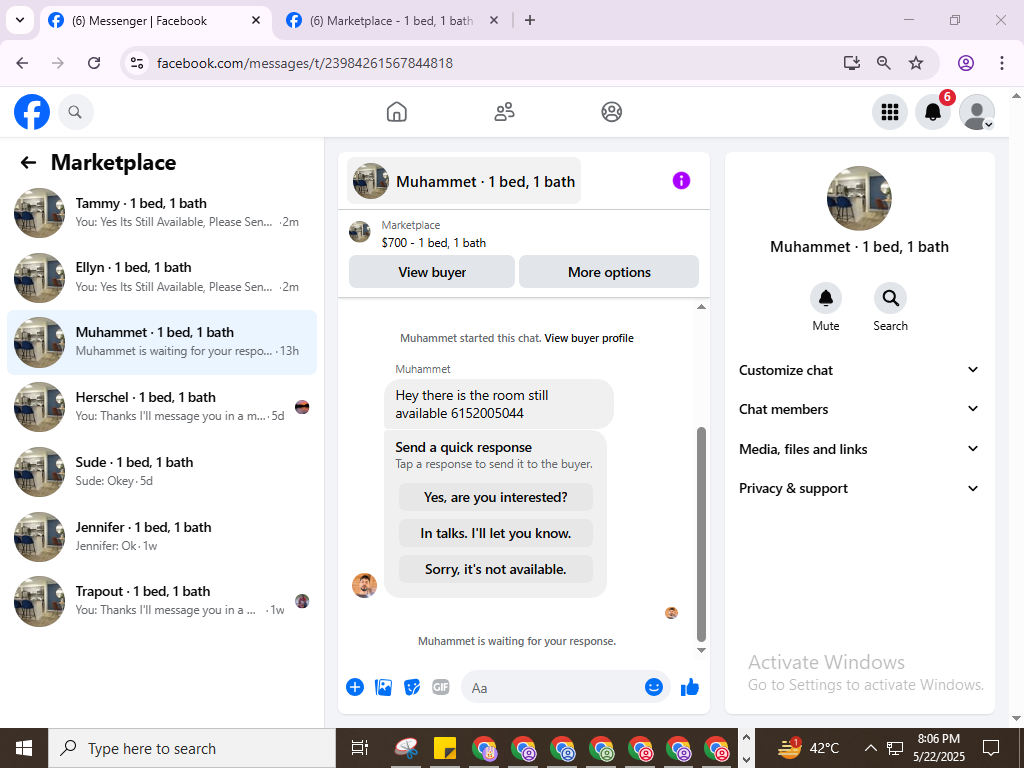Screen dimensions: 1024x768
Task: Open the tab search dropdown arrow
Action: [20, 20]
